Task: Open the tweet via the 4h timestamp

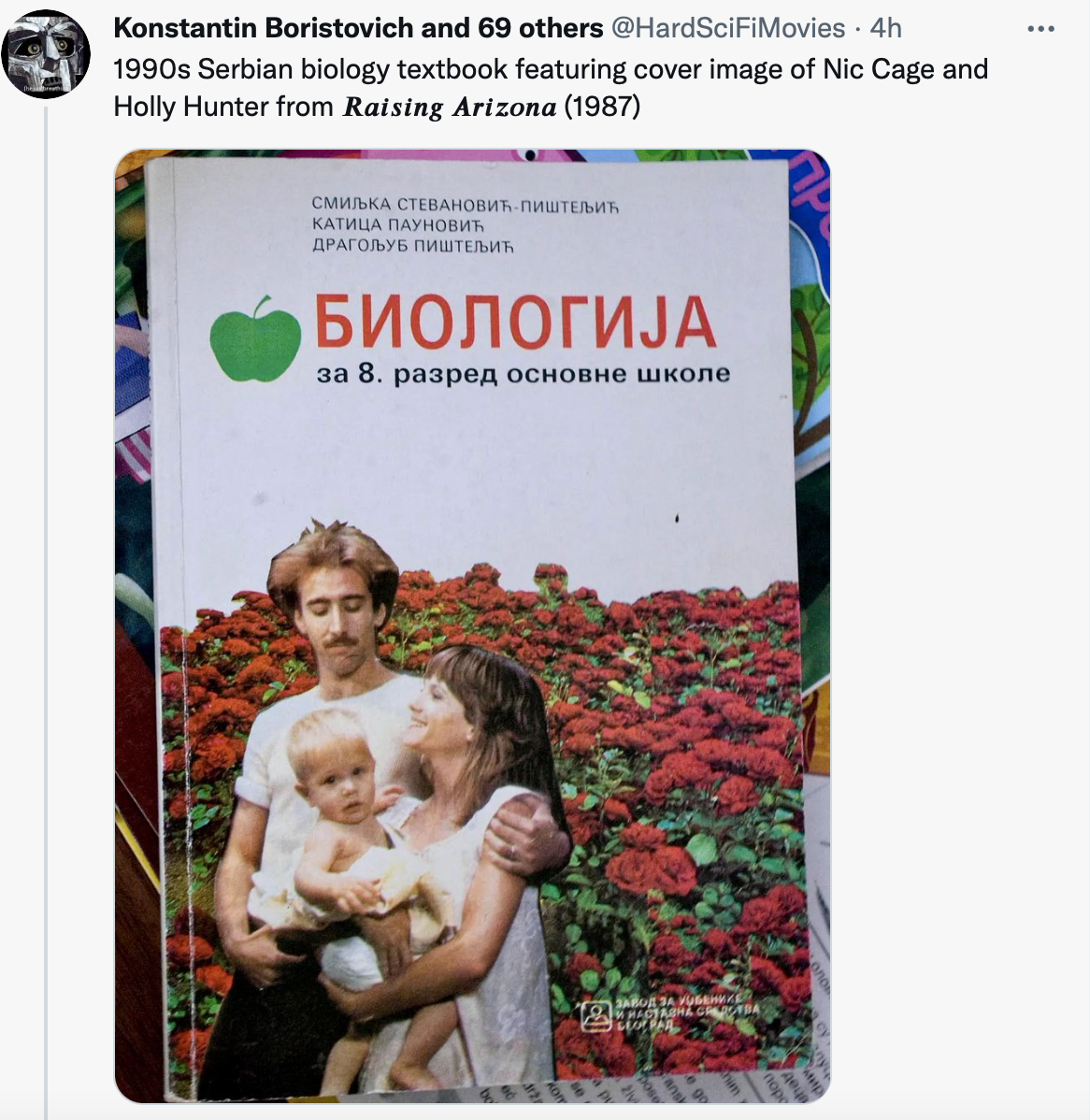Action: 885,28
